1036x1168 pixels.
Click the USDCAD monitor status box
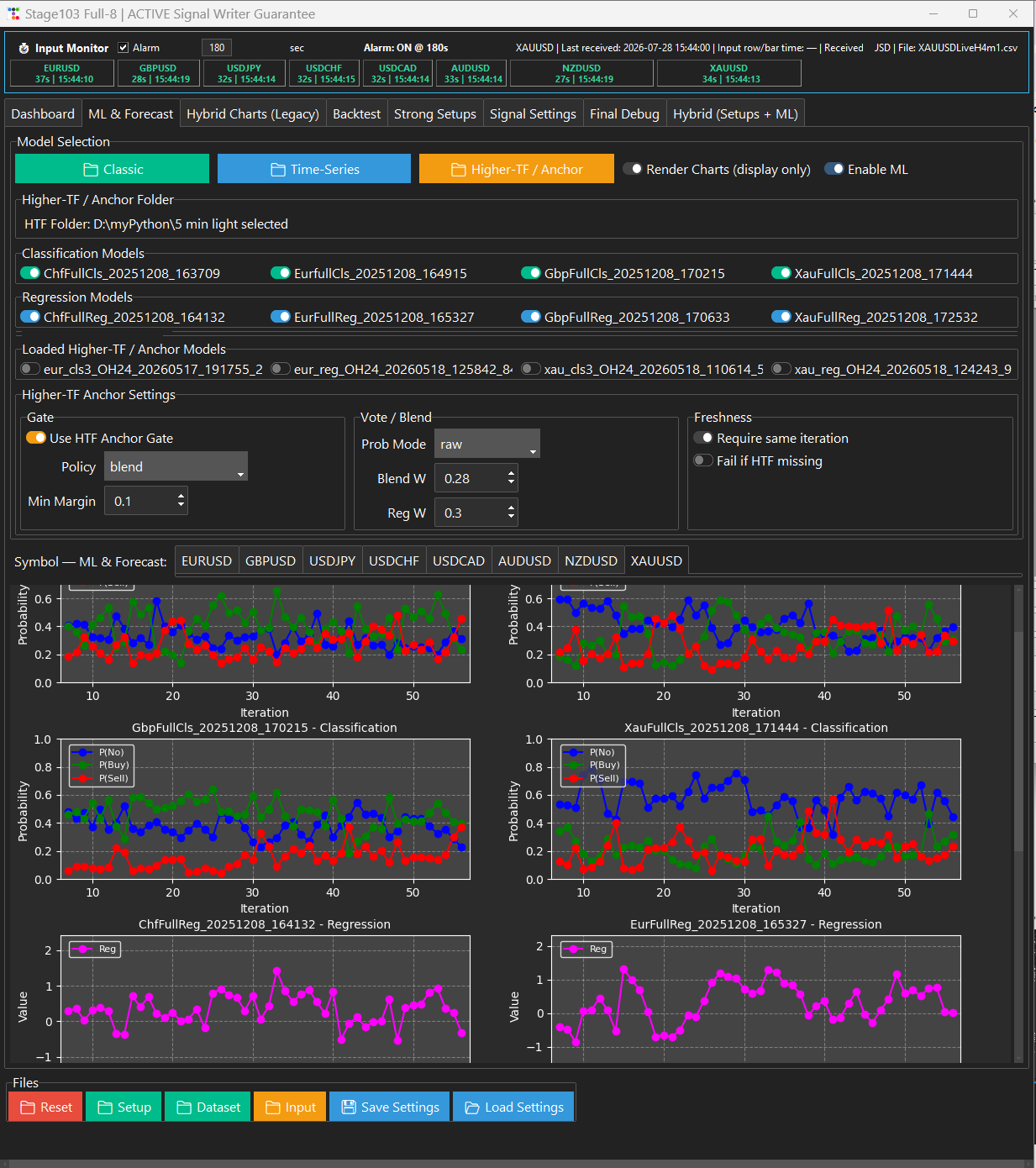(397, 73)
